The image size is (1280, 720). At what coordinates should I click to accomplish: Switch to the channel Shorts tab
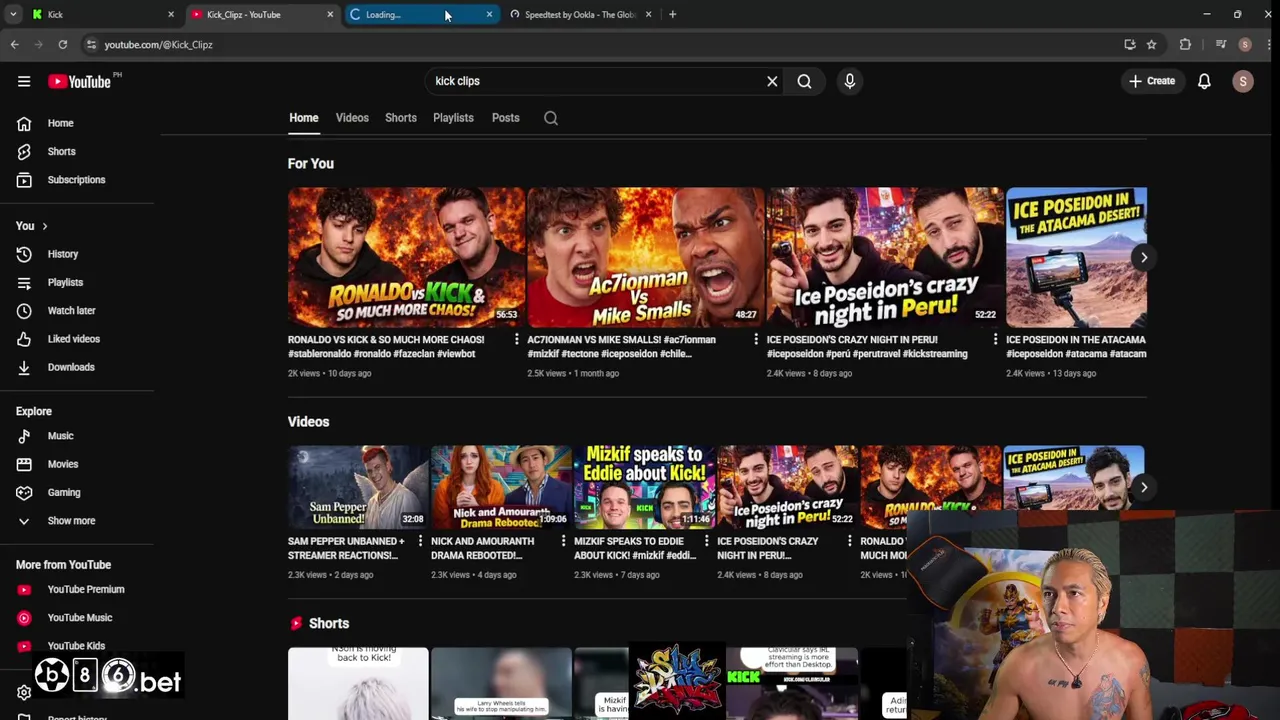[x=401, y=118]
